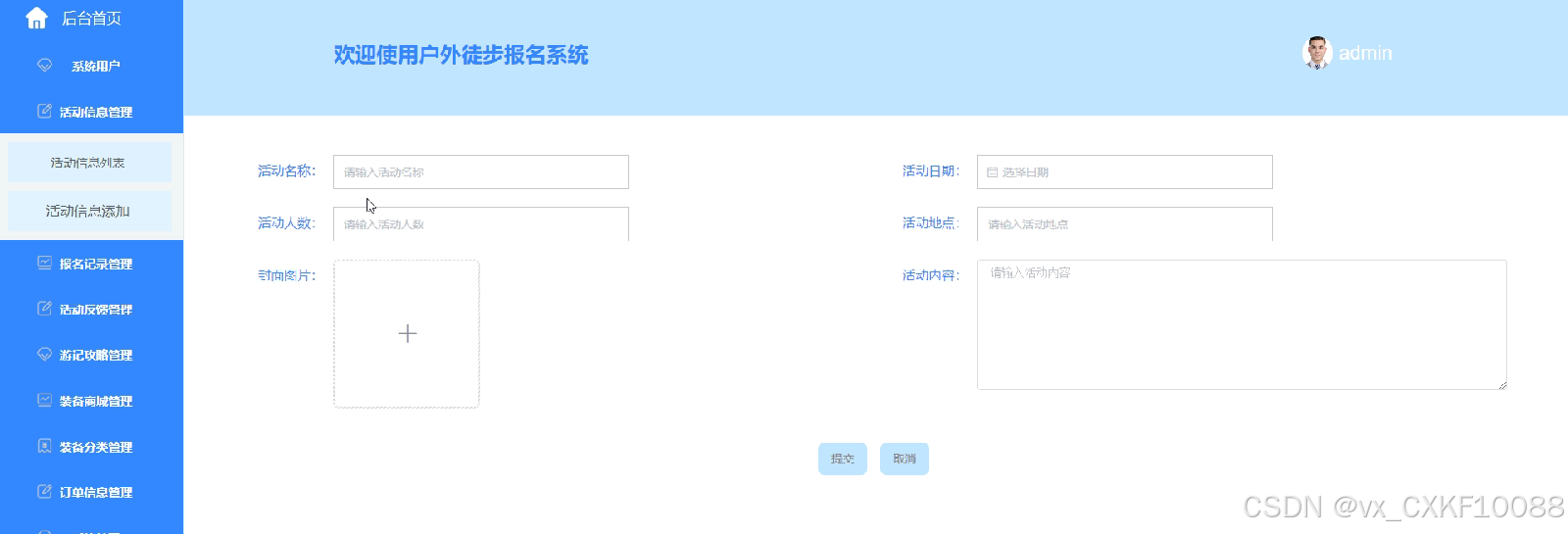Click the 取消 cancel button
Screen dimensions: 1568x534
pyautogui.click(x=905, y=459)
